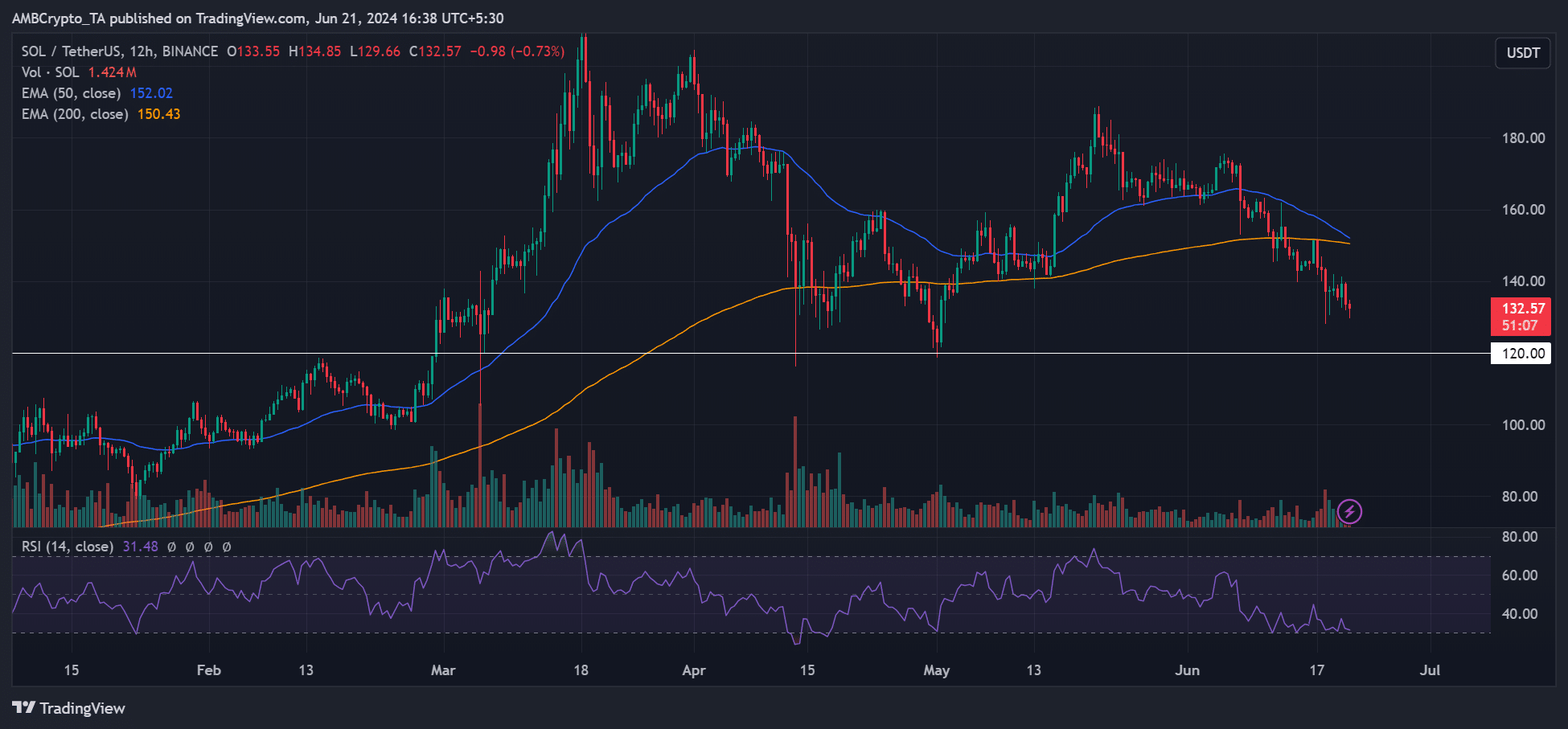Click the low price L129.66 in header

point(375,51)
